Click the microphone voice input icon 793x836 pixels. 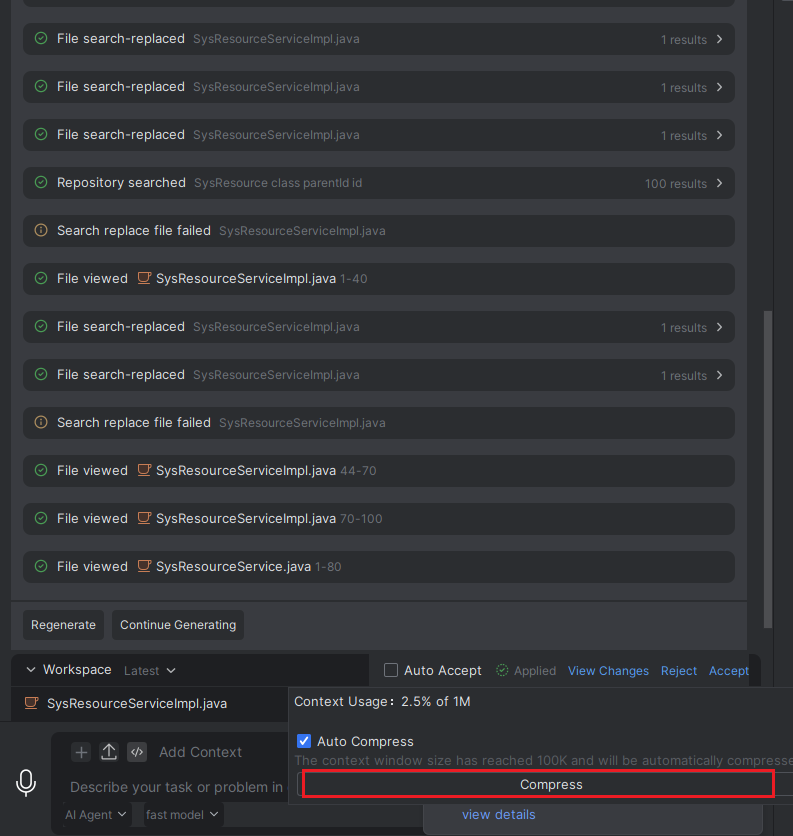(26, 783)
